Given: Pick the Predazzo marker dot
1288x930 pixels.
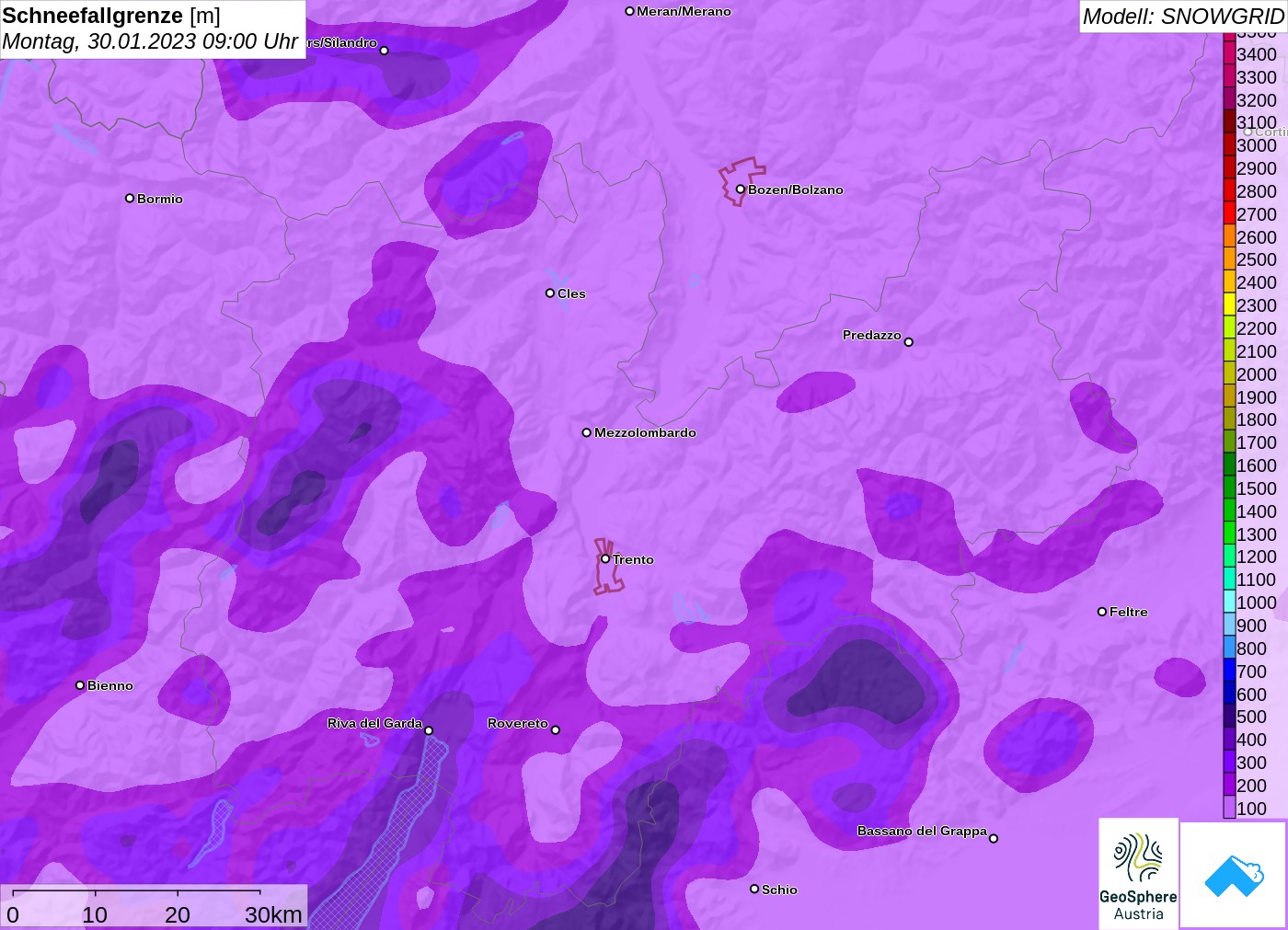Looking at the screenshot, I should click(x=909, y=342).
